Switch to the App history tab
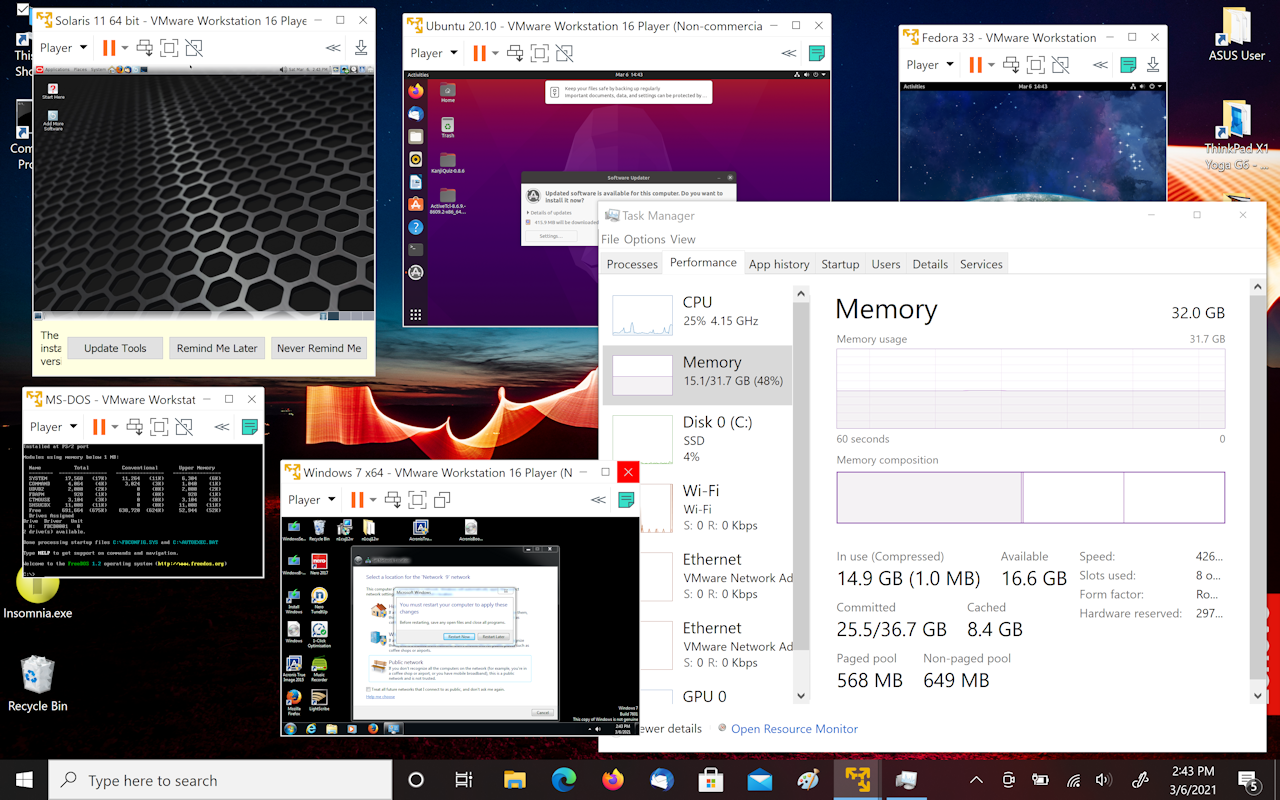1280x800 pixels. (x=779, y=264)
